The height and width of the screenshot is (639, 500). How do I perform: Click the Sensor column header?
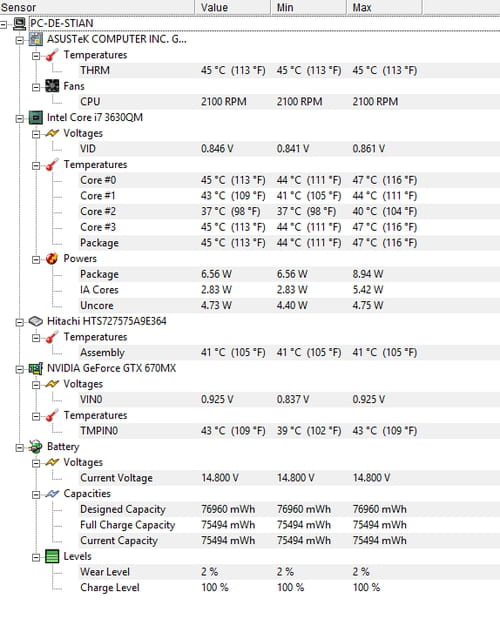[97, 7]
